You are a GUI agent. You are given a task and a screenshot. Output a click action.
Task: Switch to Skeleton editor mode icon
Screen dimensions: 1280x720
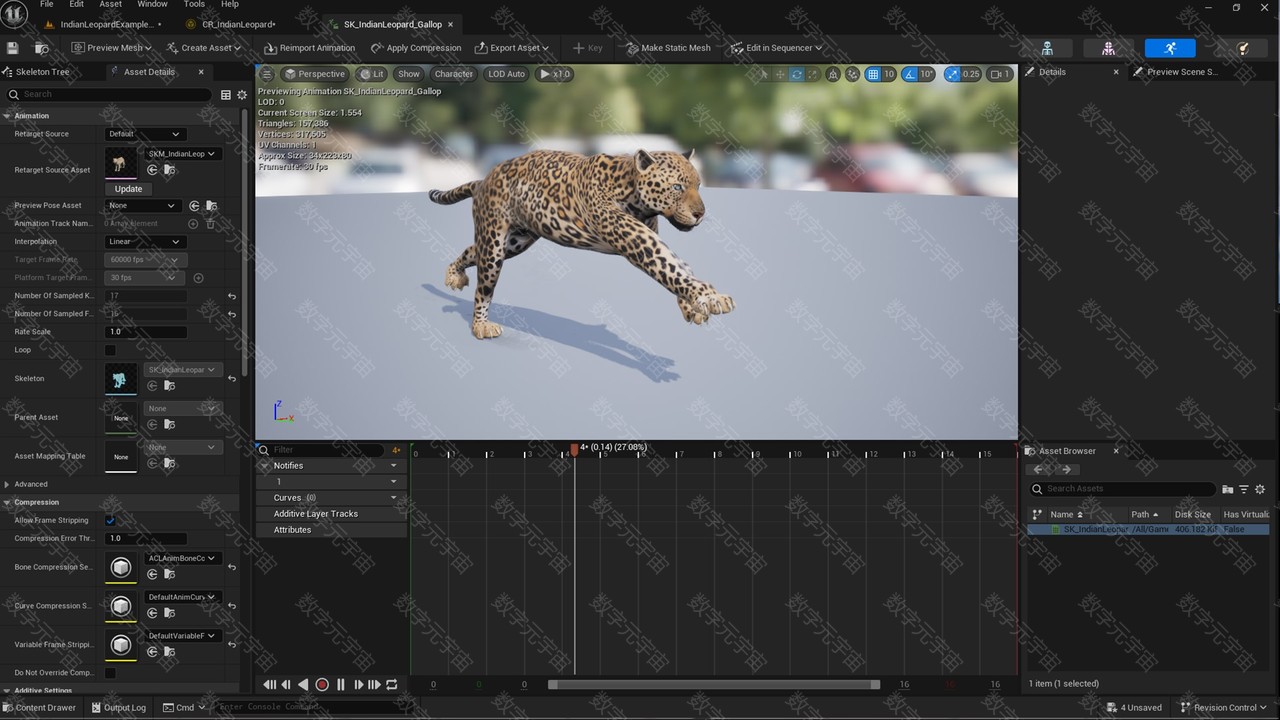(x=1047, y=48)
